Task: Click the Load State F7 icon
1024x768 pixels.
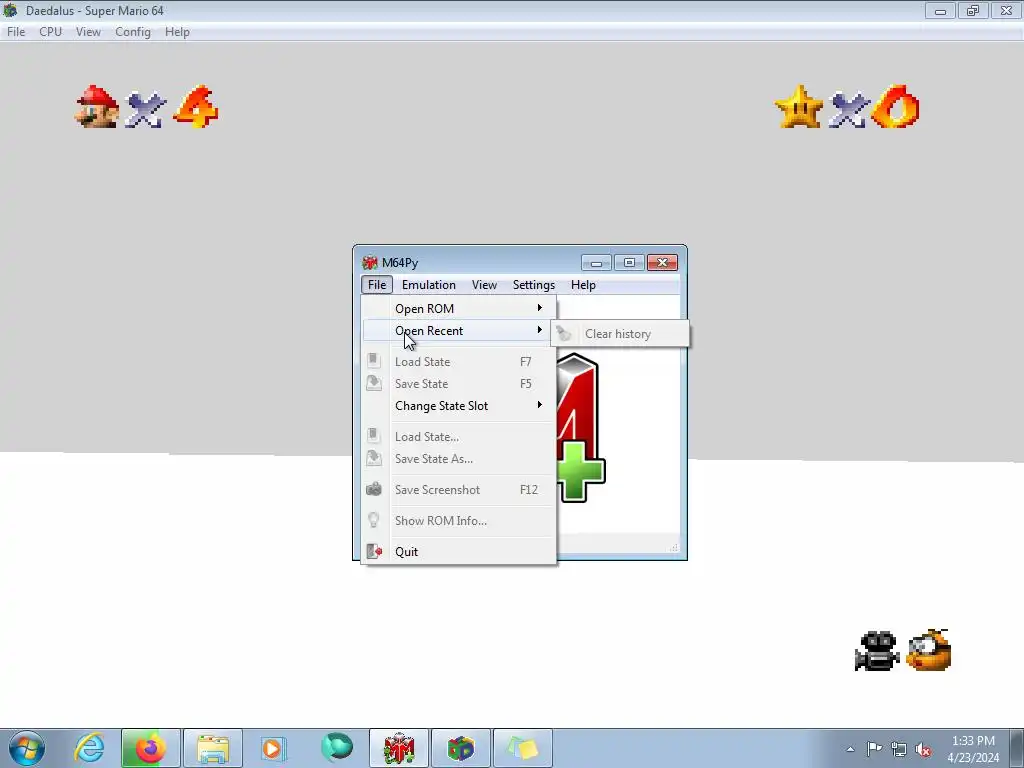Action: 374,360
